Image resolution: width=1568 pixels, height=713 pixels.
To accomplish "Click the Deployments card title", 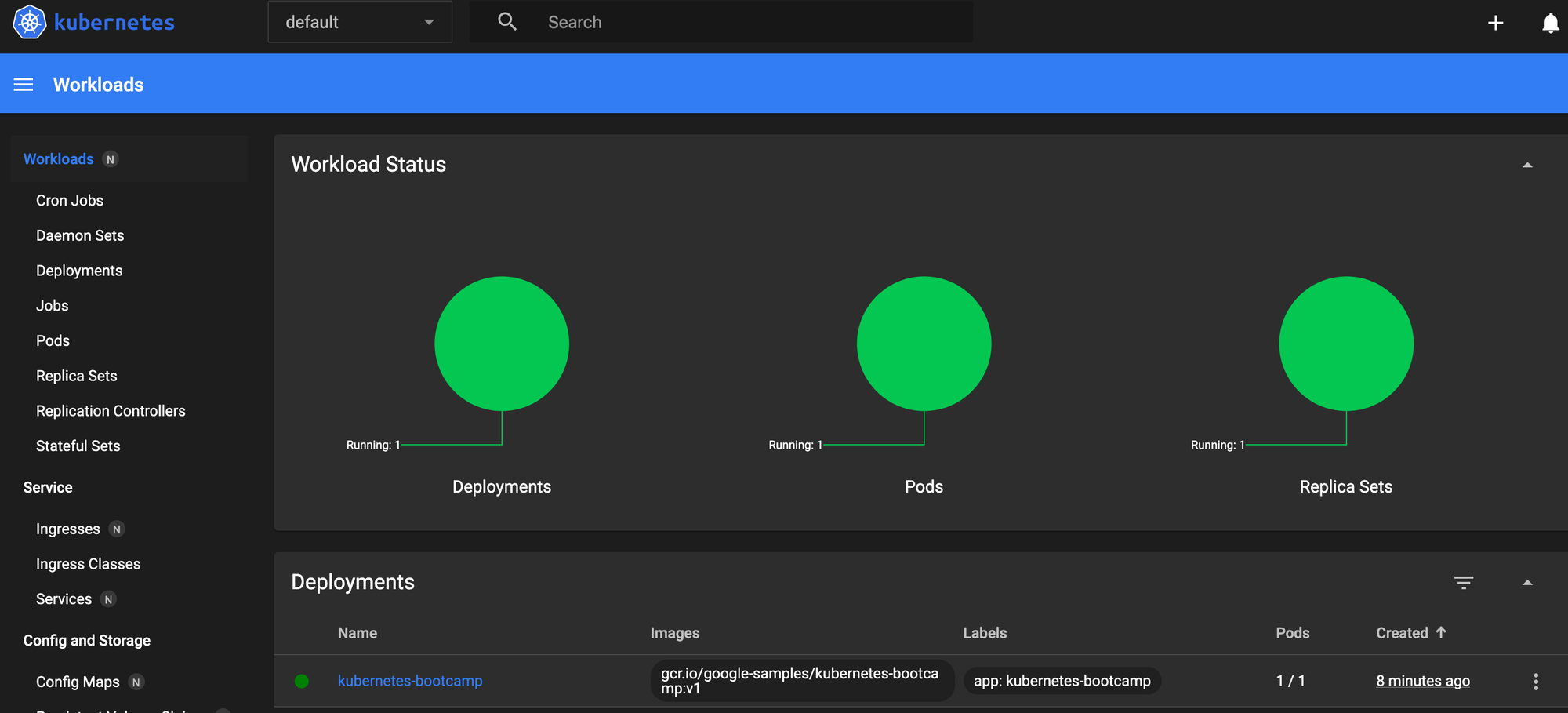I will click(x=353, y=582).
